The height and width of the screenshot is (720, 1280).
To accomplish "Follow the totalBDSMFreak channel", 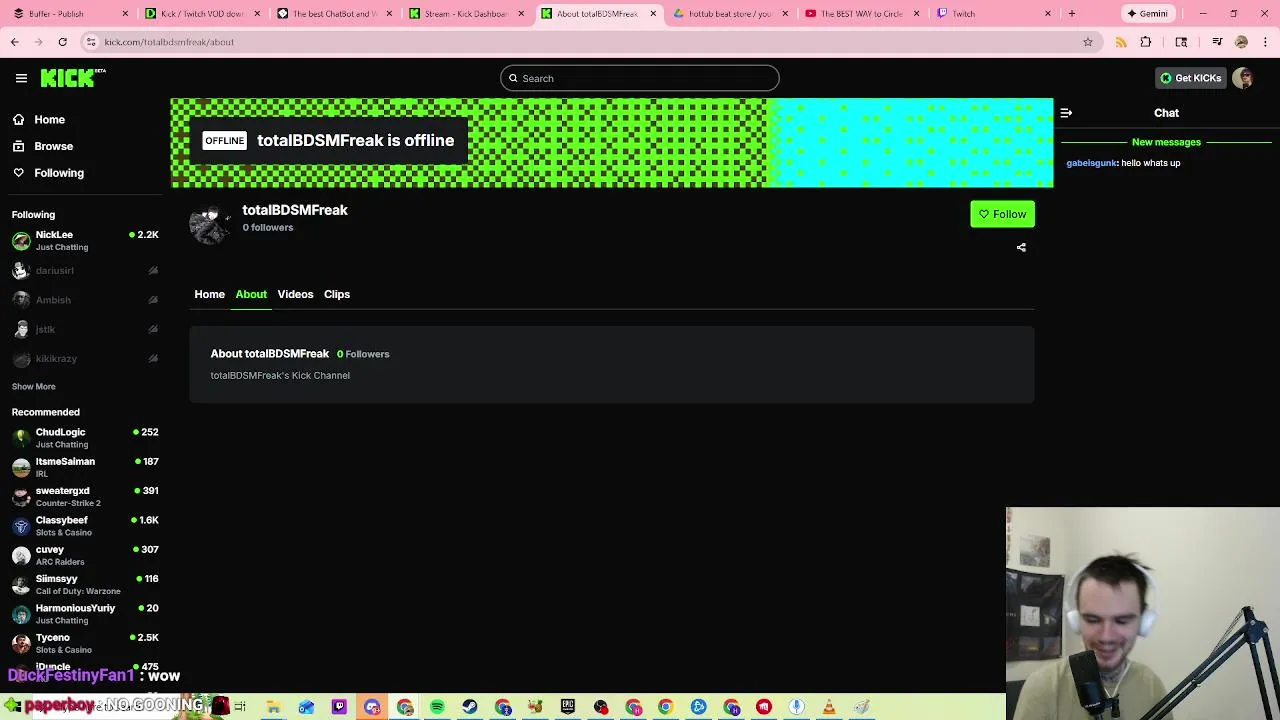I will point(1002,214).
